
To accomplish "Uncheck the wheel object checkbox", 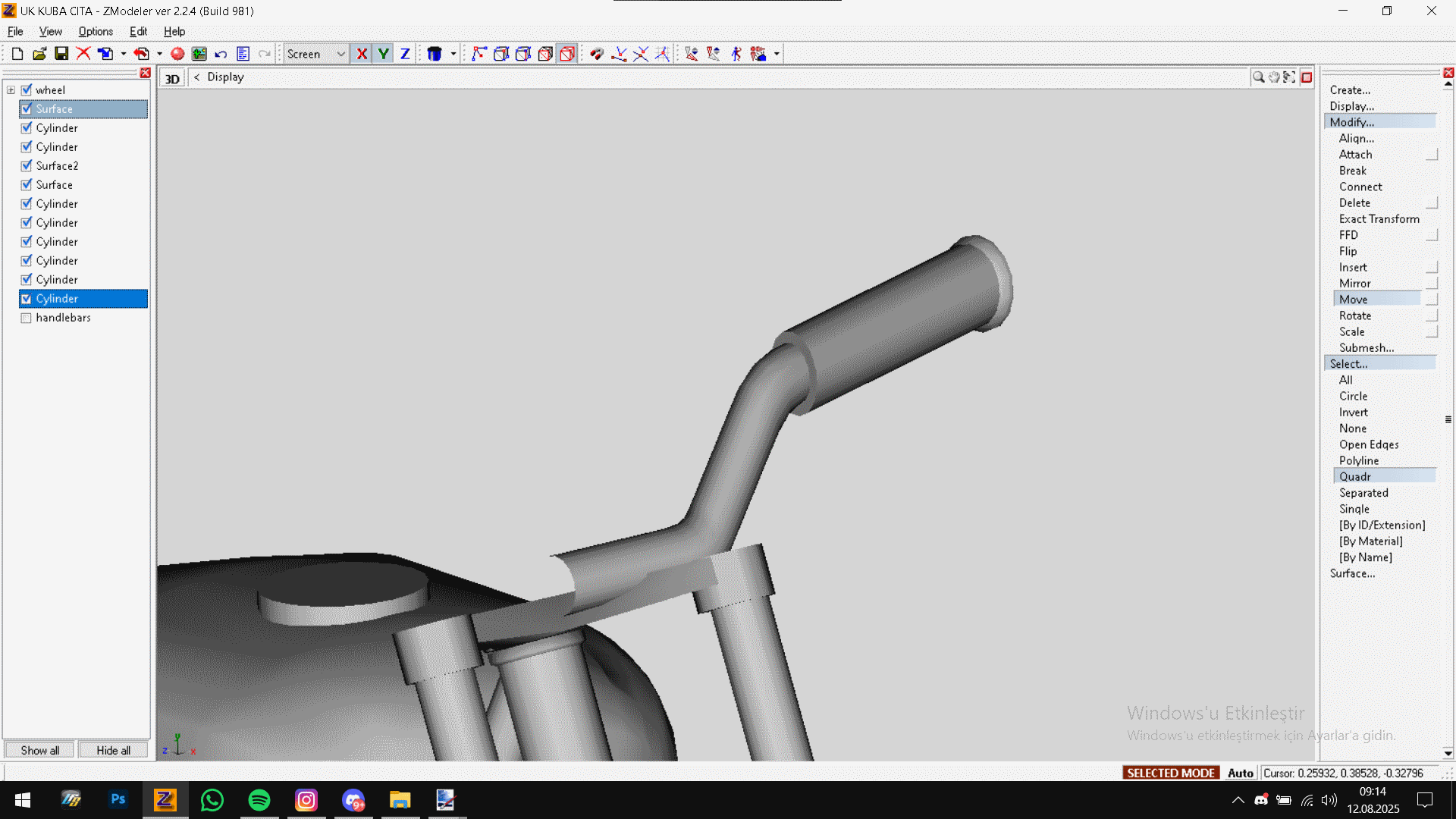I will (27, 90).
